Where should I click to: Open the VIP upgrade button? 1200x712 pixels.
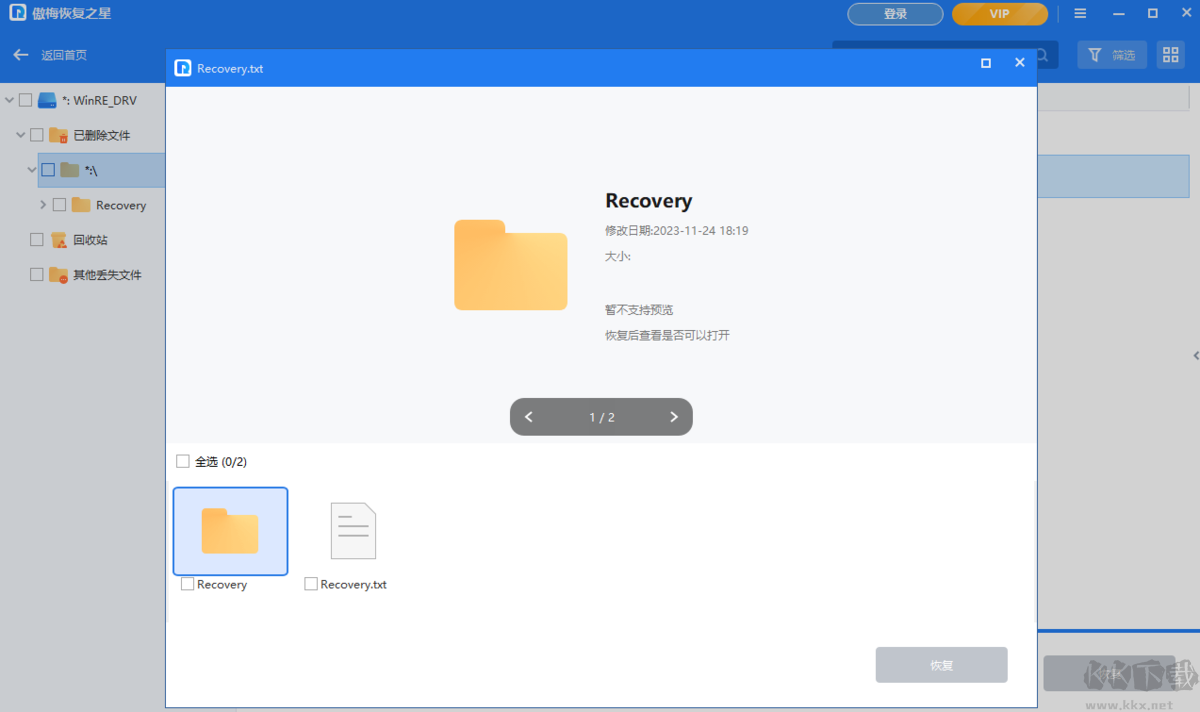999,13
